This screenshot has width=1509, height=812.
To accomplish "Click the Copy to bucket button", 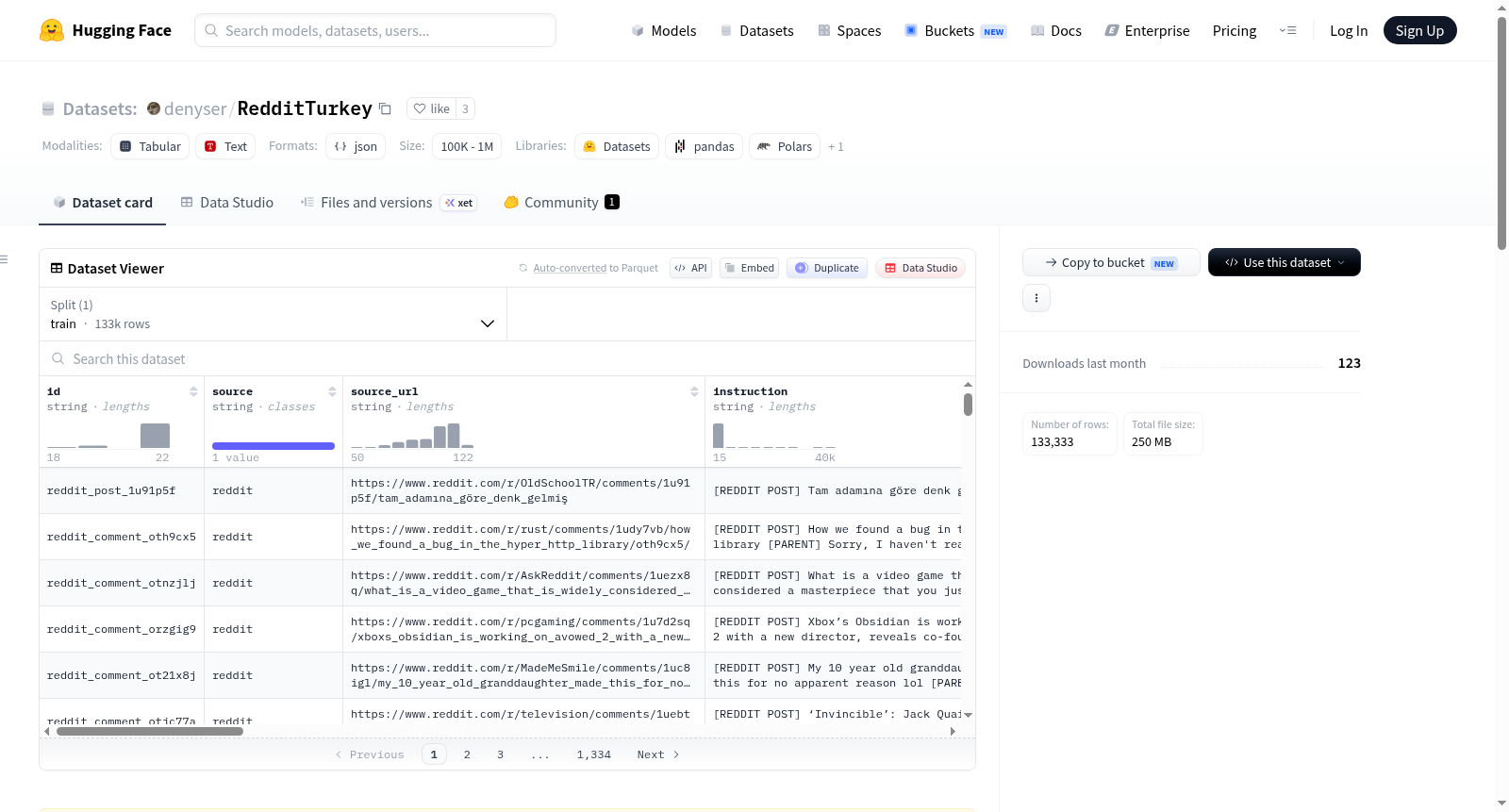I will pos(1111,262).
